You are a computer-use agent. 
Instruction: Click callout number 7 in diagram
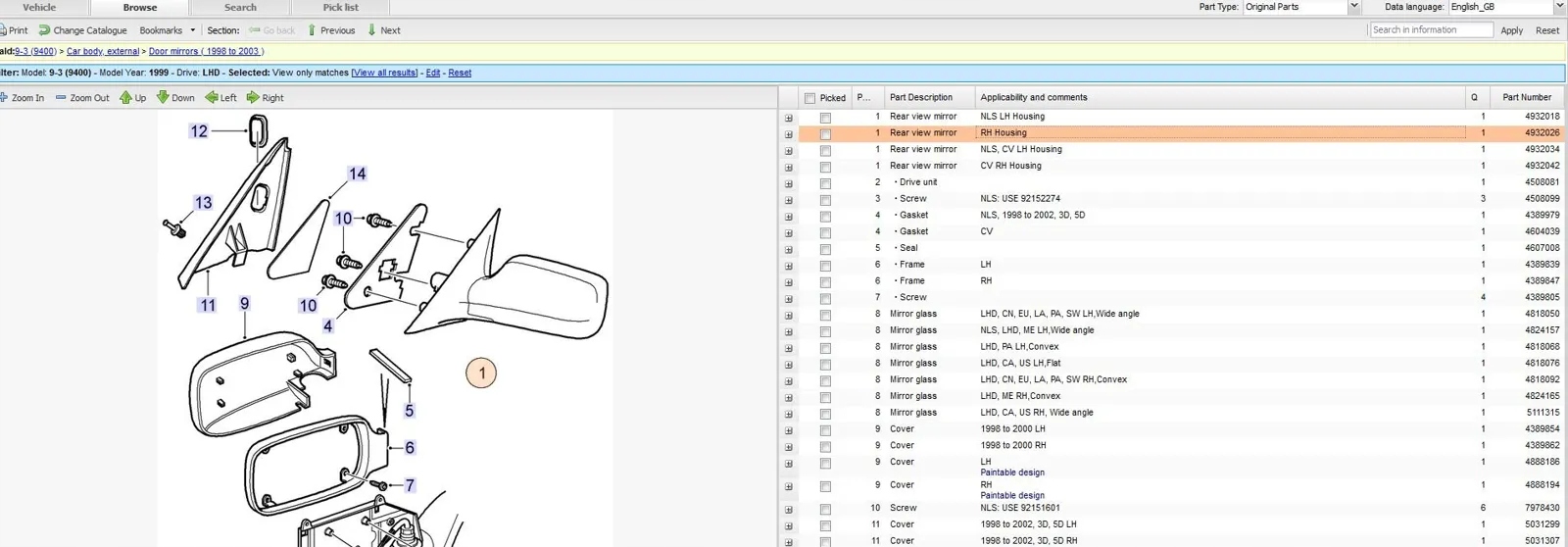[x=410, y=485]
